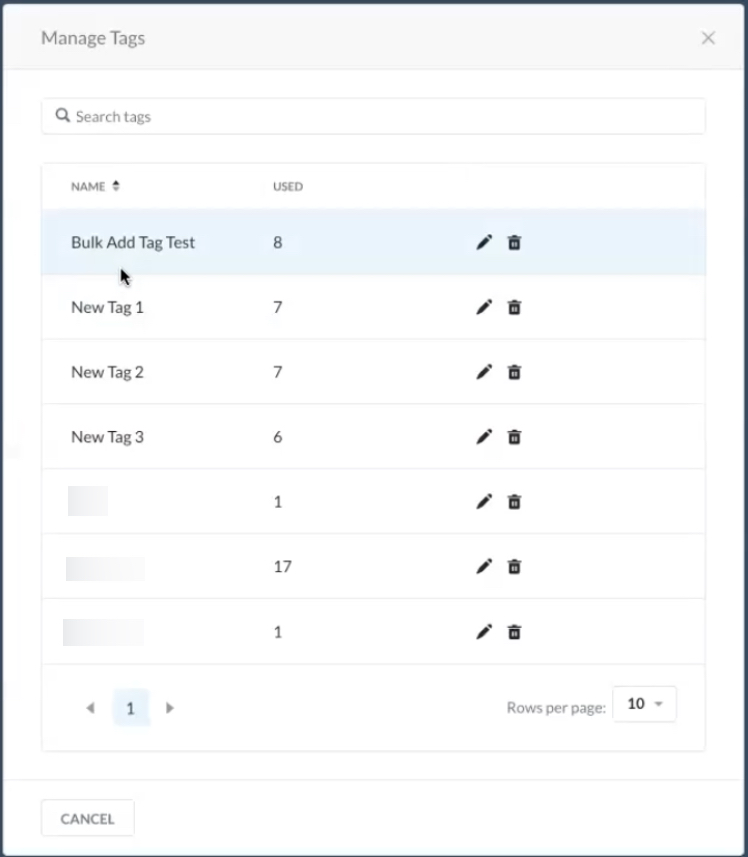Edit the "Bulk Add Tag Test" tag
748x857 pixels.
(484, 242)
